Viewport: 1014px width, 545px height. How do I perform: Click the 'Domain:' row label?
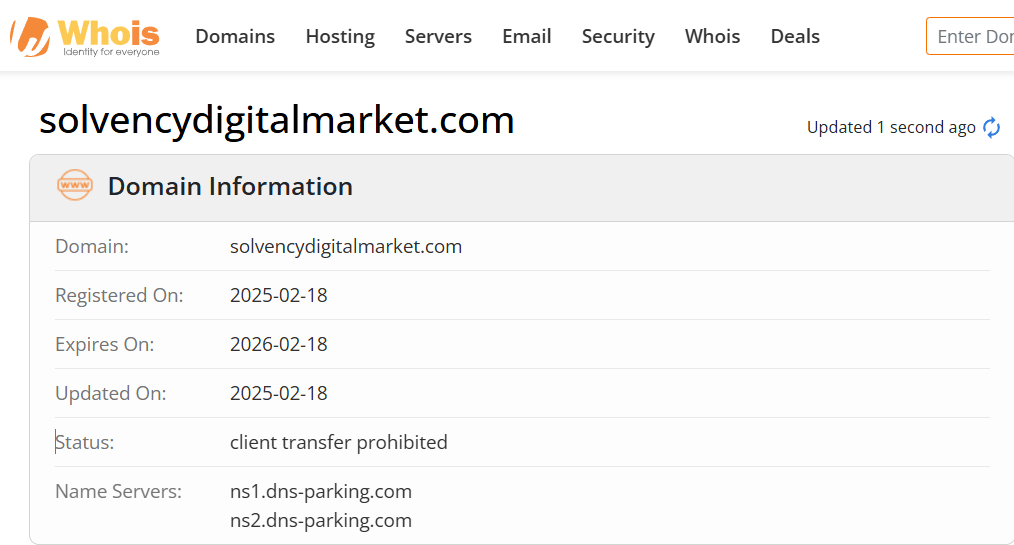pos(92,246)
